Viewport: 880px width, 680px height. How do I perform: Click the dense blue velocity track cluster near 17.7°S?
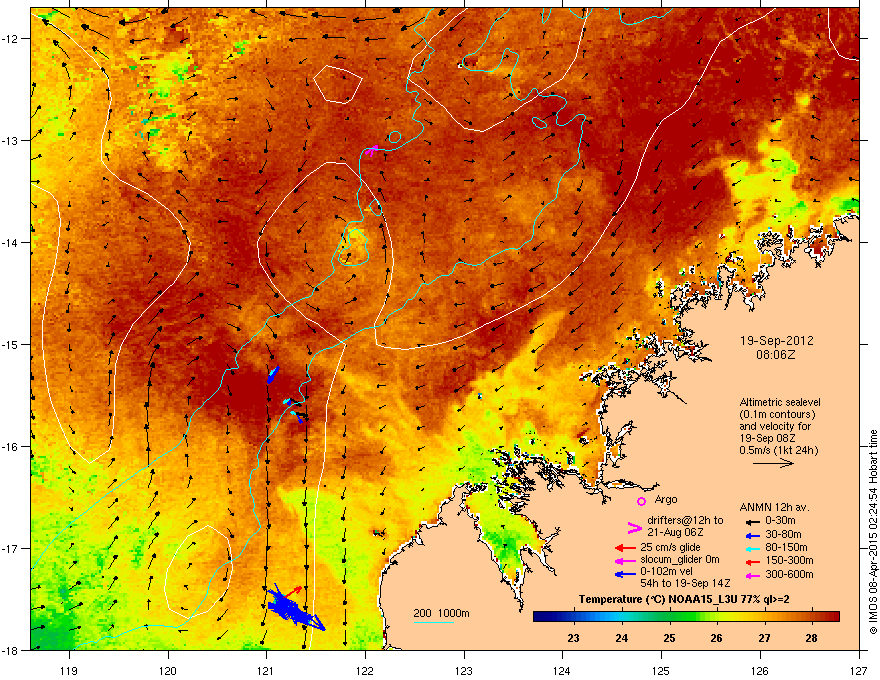coord(293,608)
